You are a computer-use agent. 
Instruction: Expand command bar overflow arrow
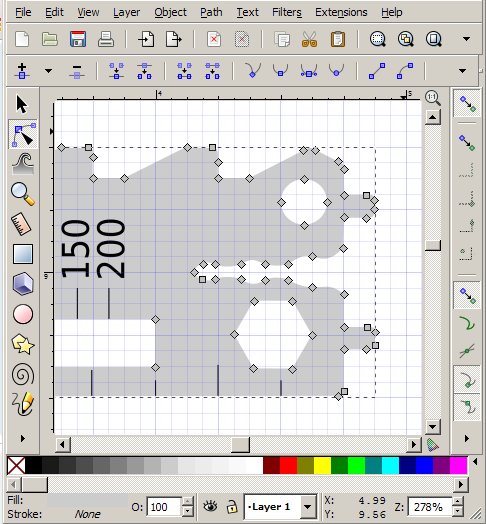[467, 39]
